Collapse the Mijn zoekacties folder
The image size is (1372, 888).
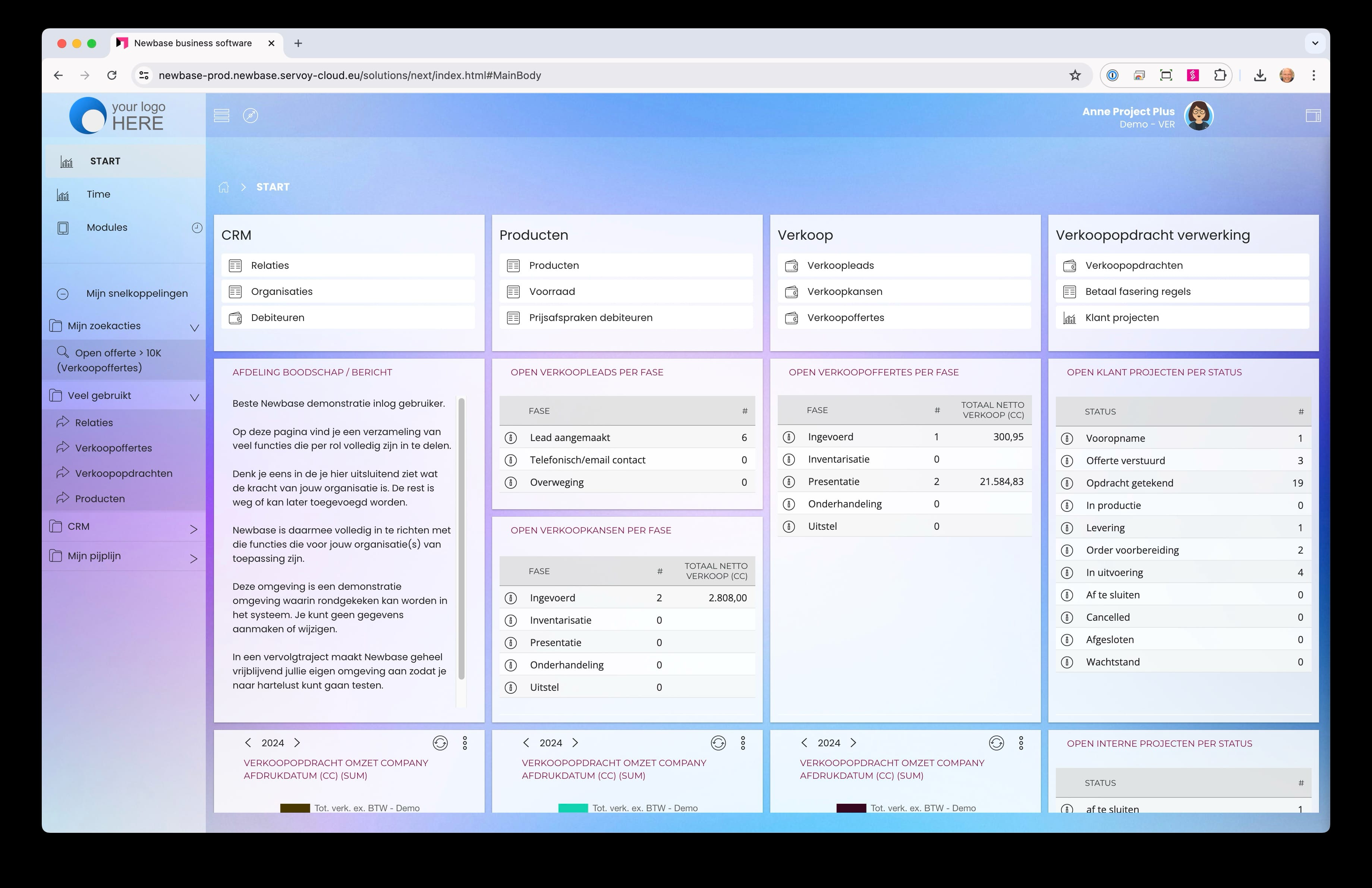pyautogui.click(x=194, y=327)
